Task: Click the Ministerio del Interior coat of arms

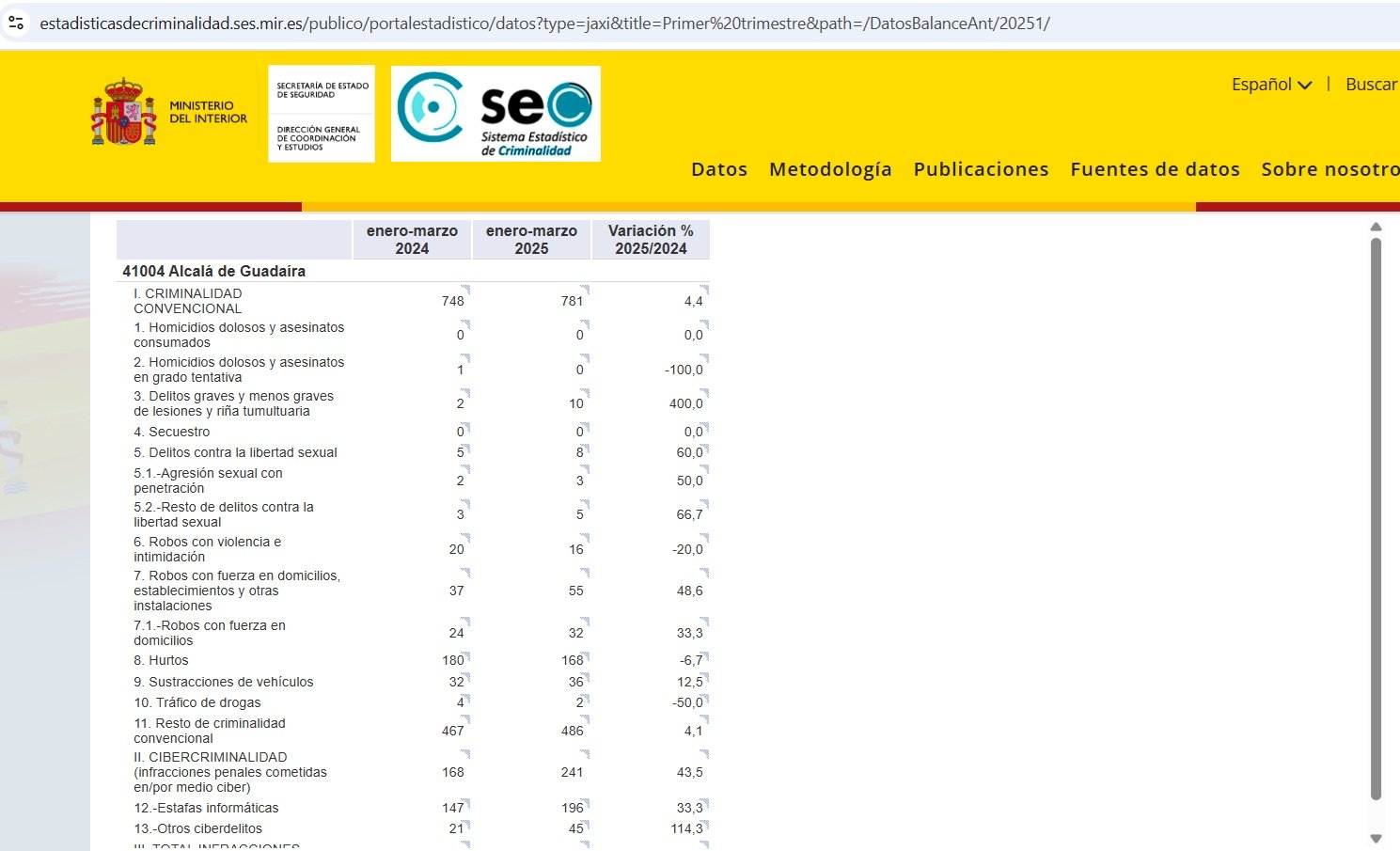Action: 123,112
